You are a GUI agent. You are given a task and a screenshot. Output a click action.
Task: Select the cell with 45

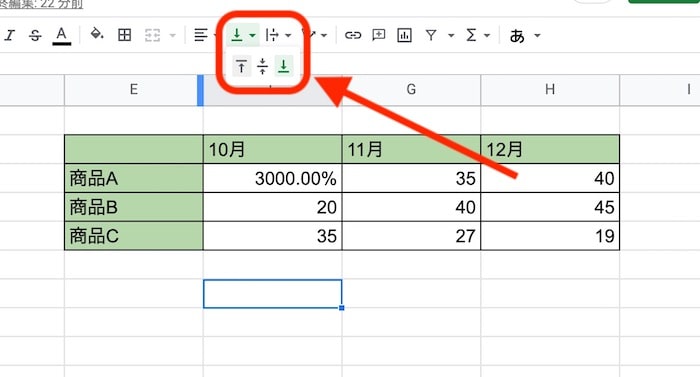[x=550, y=207]
